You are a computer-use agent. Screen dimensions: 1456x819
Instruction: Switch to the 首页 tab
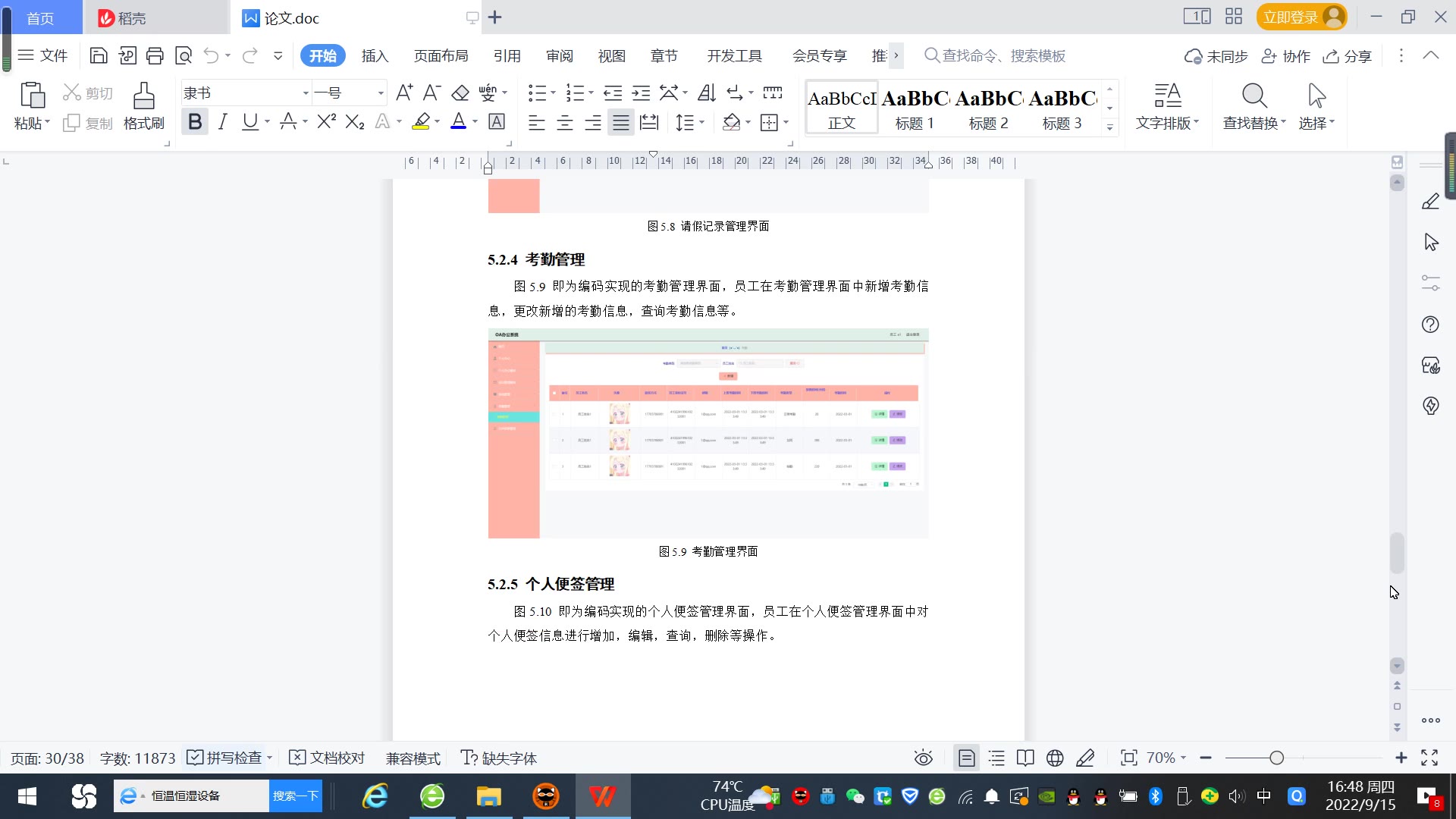(40, 18)
